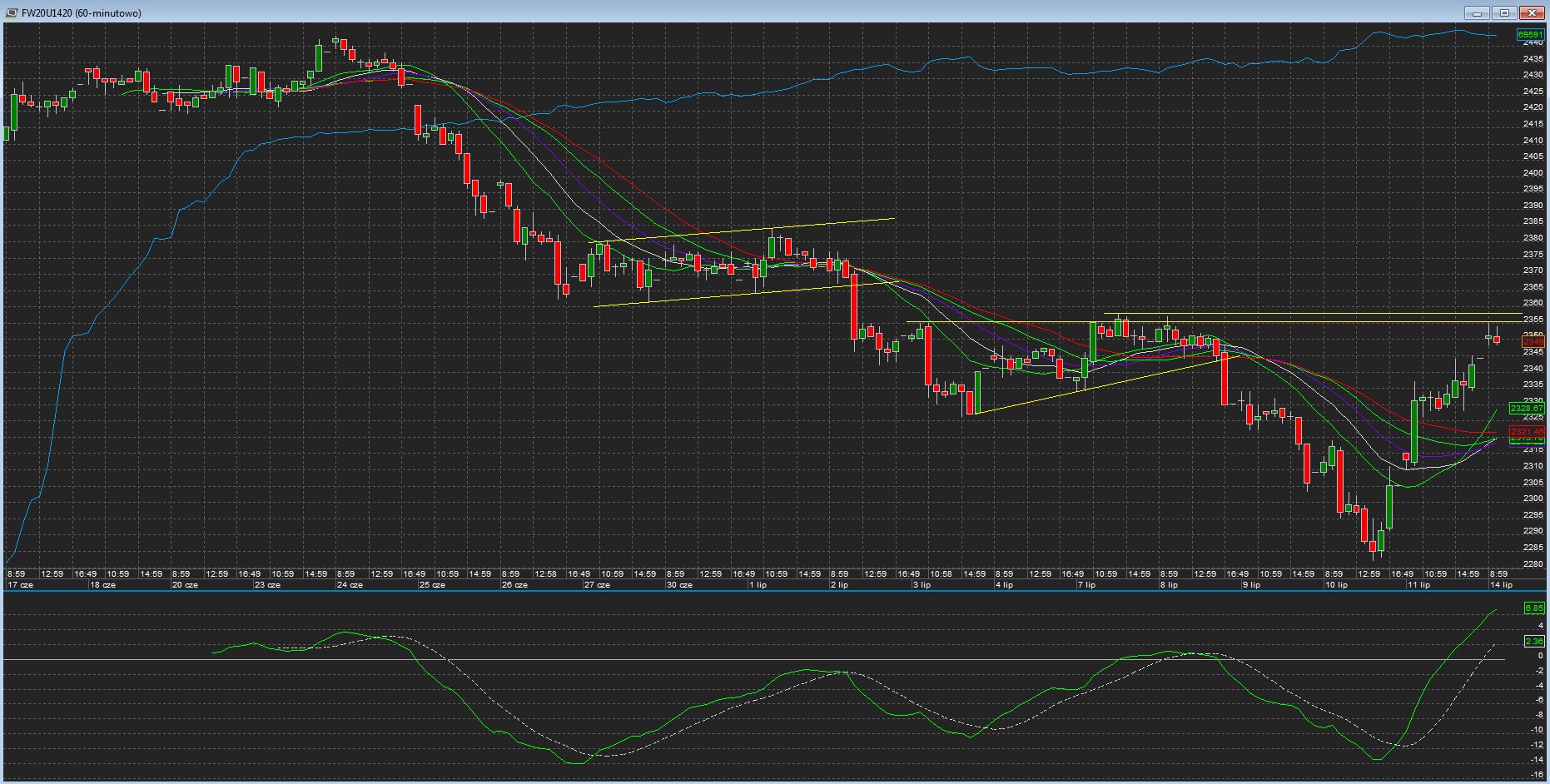Screen dimensions: 1550x784
Task: Select the blue 69591 value label
Action: point(1530,35)
